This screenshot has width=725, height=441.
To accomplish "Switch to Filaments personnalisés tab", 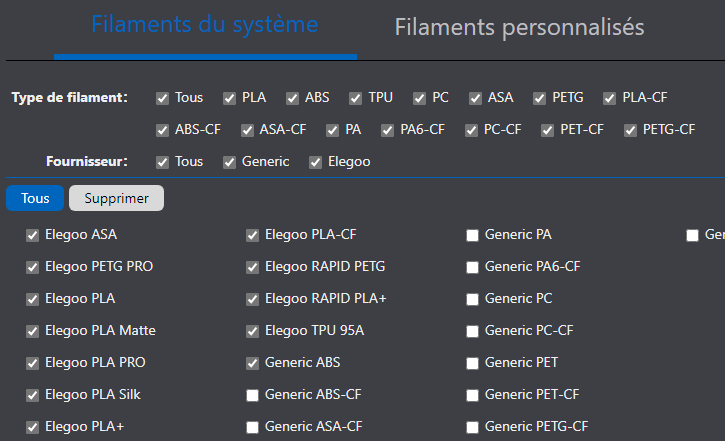I will click(x=519, y=27).
